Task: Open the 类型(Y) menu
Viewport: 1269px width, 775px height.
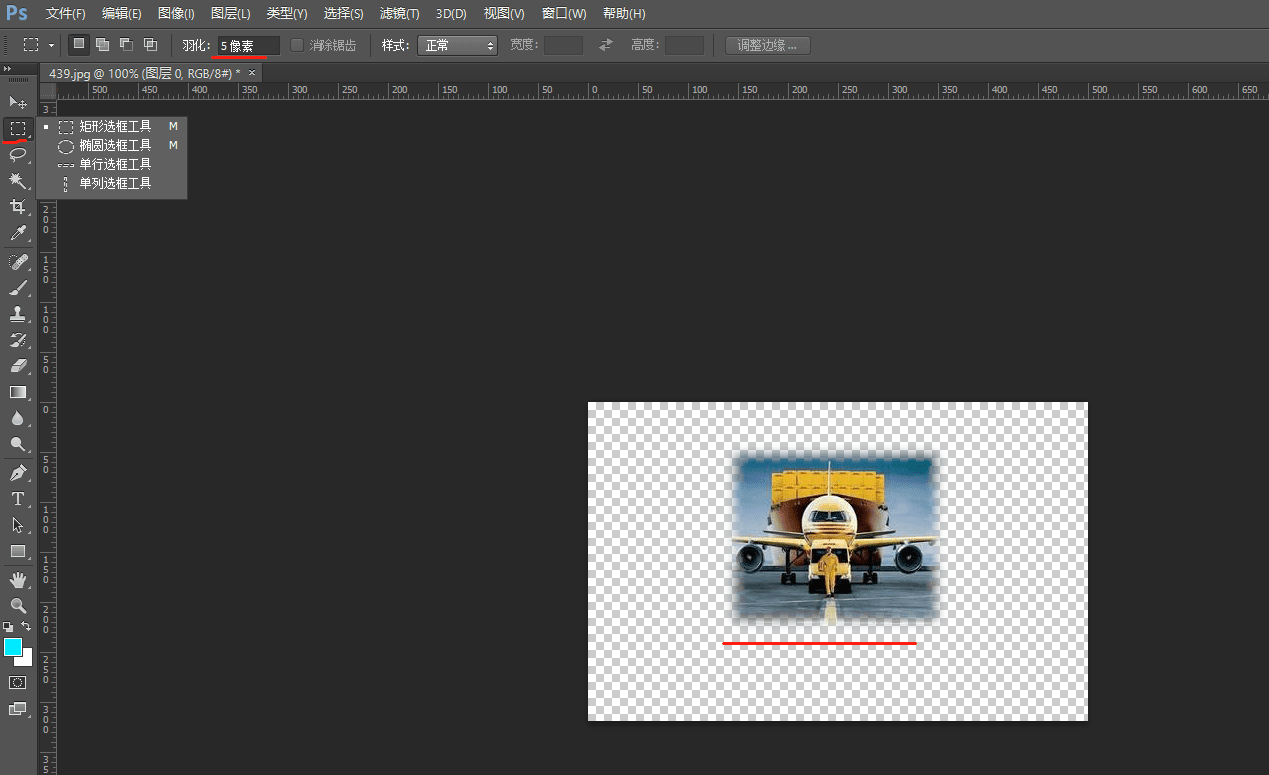Action: [x=287, y=14]
